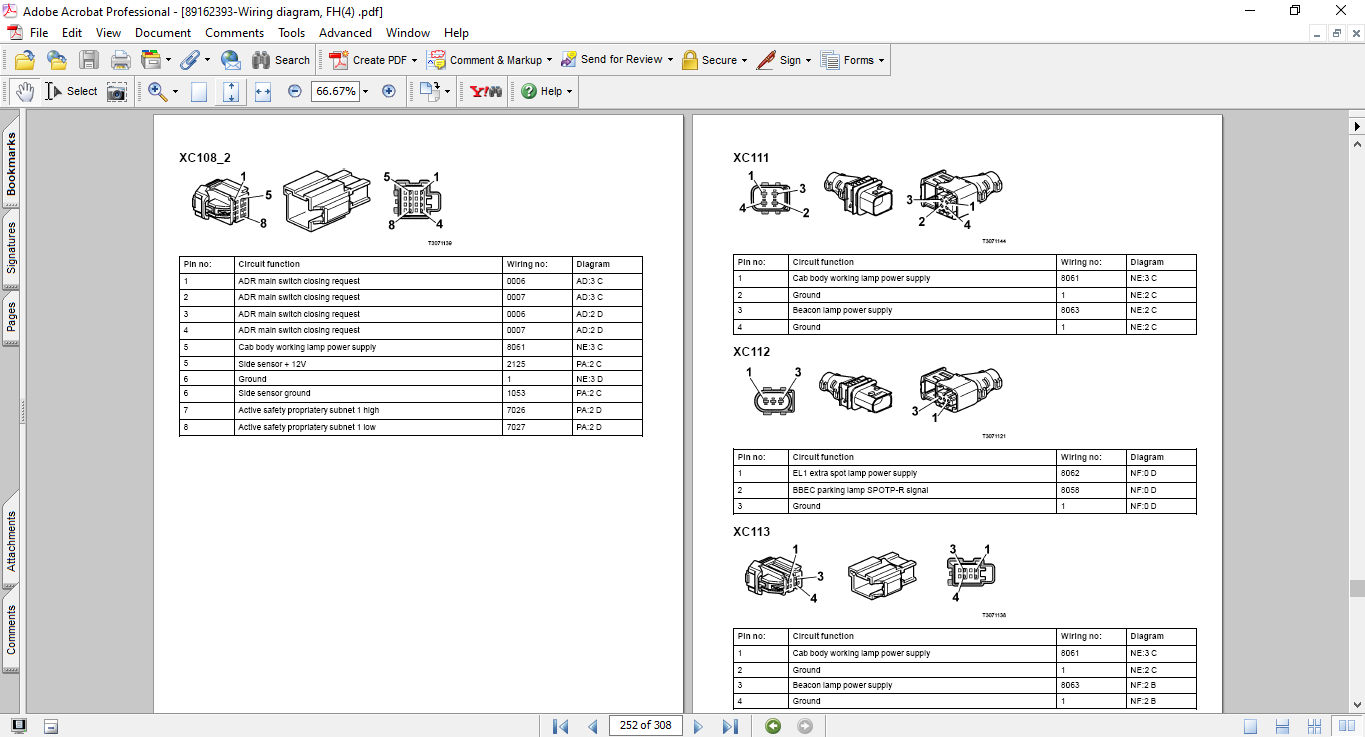The width and height of the screenshot is (1365, 737).
Task: Expand the Create PDF dropdown
Action: point(414,60)
